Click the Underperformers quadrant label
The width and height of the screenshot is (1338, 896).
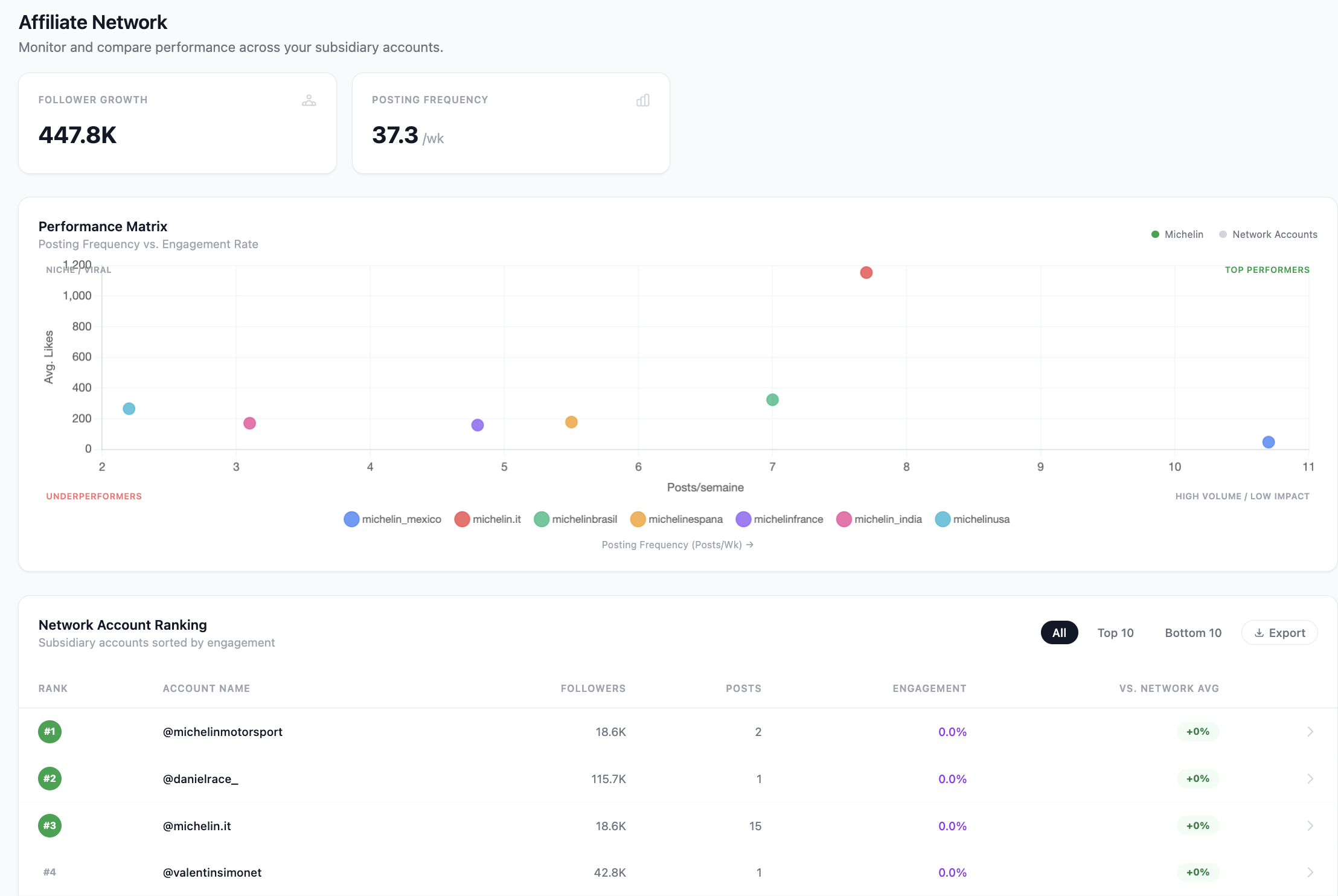click(94, 496)
